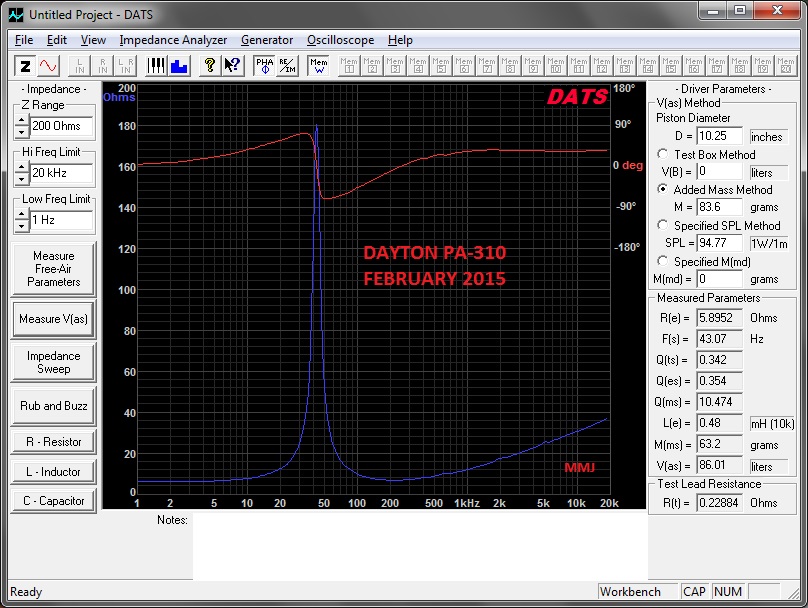Click the added mass M input field

[x=719, y=207]
